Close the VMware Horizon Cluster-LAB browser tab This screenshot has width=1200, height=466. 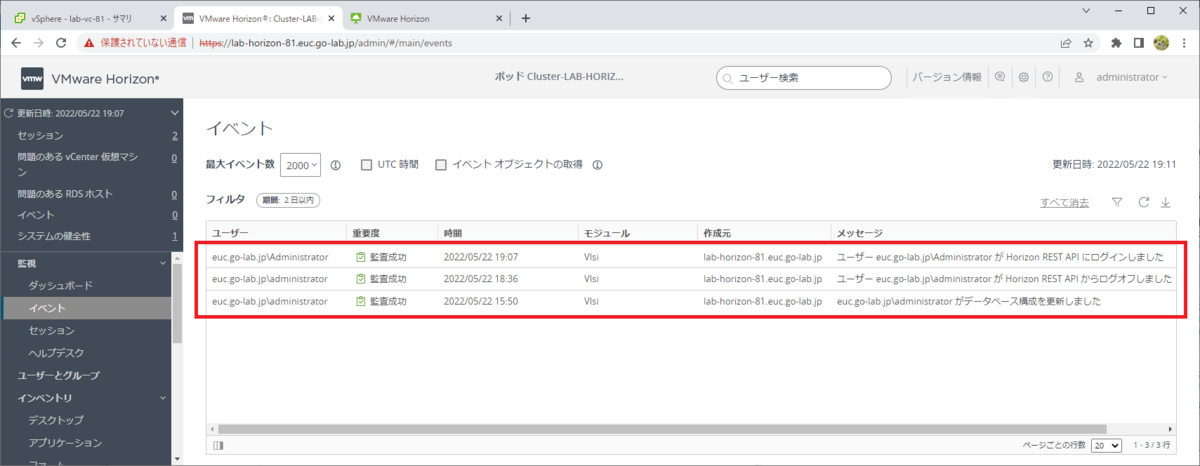330,18
